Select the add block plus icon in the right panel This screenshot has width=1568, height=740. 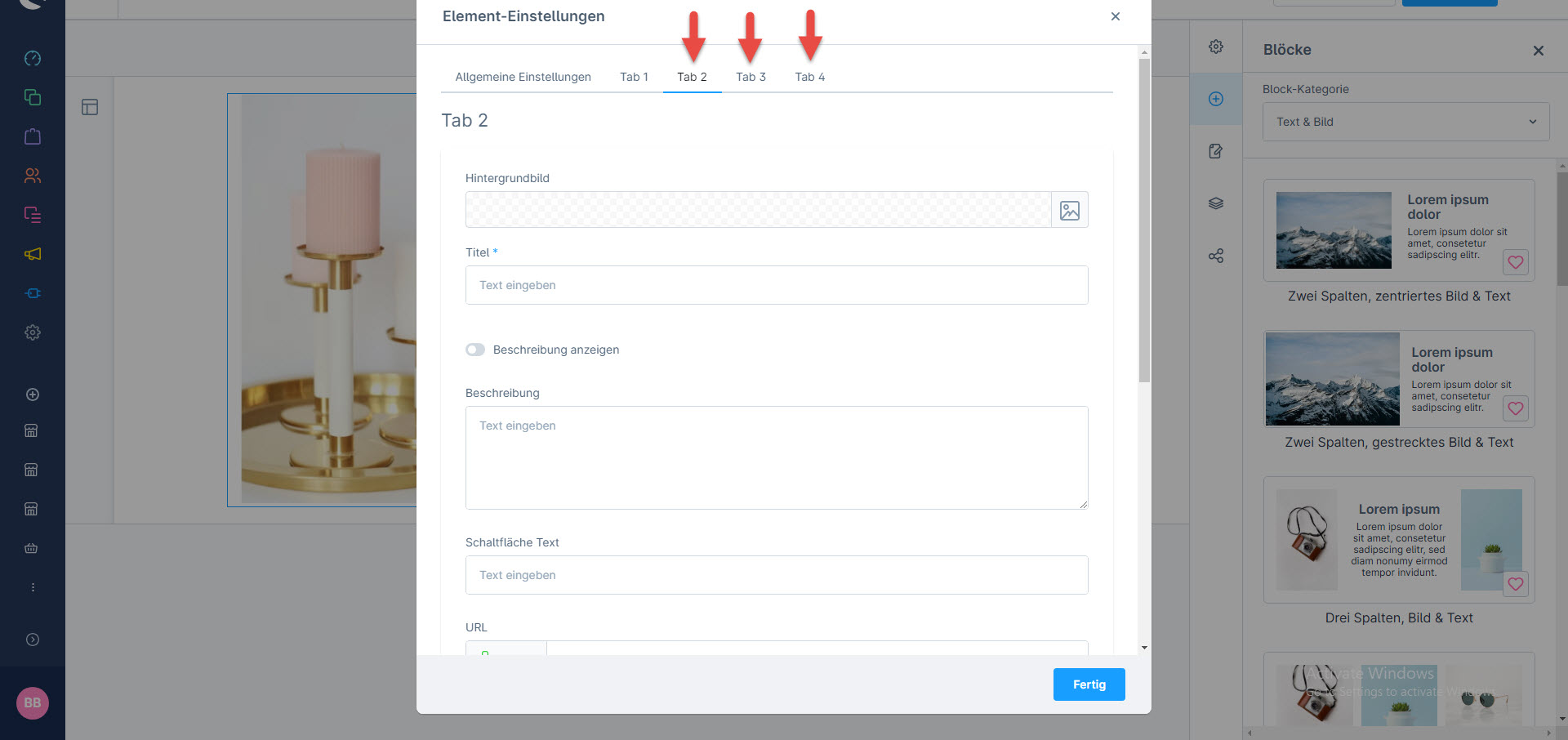click(x=1215, y=99)
